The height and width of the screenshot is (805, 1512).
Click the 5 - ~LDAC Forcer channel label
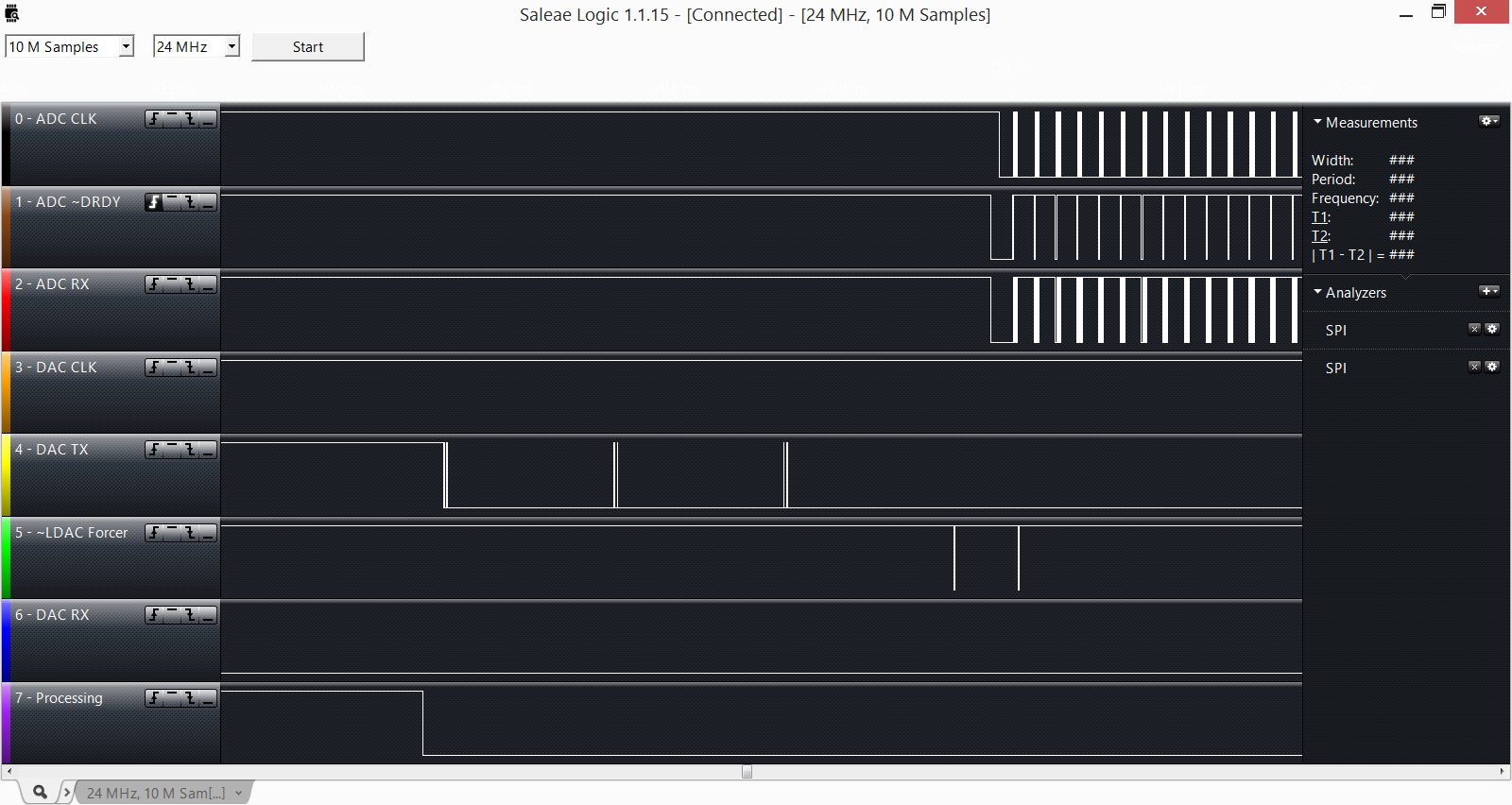(x=71, y=533)
